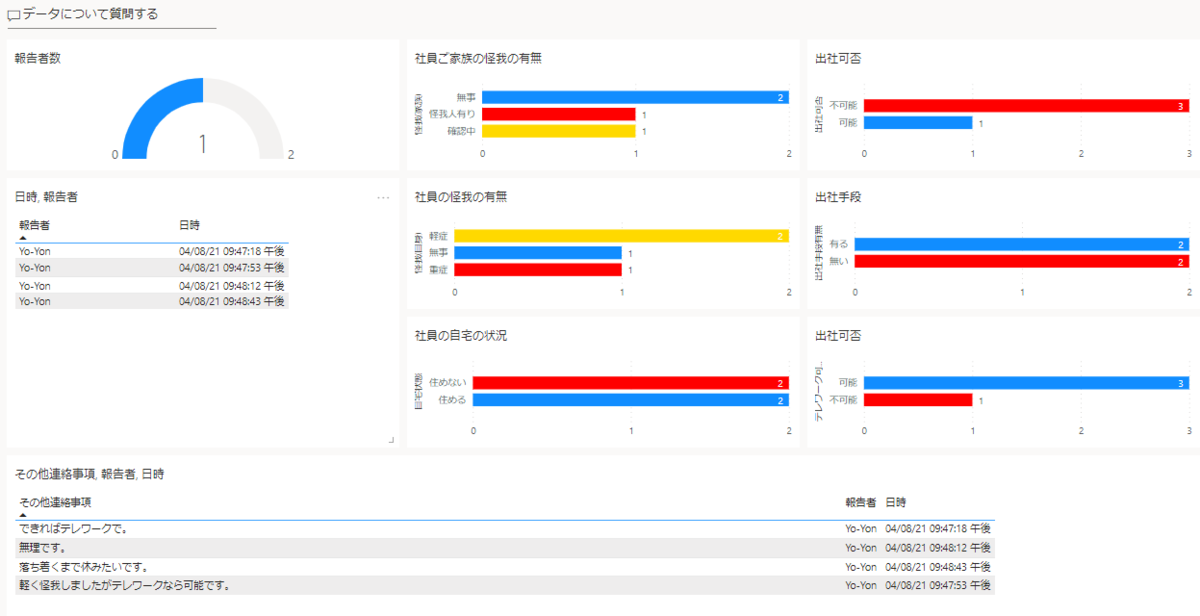Screen dimensions: 1200x616
Task: Select Yo-Yon in the 09:47:18 row of 日時, 報告者 table
Action: (x=35, y=251)
